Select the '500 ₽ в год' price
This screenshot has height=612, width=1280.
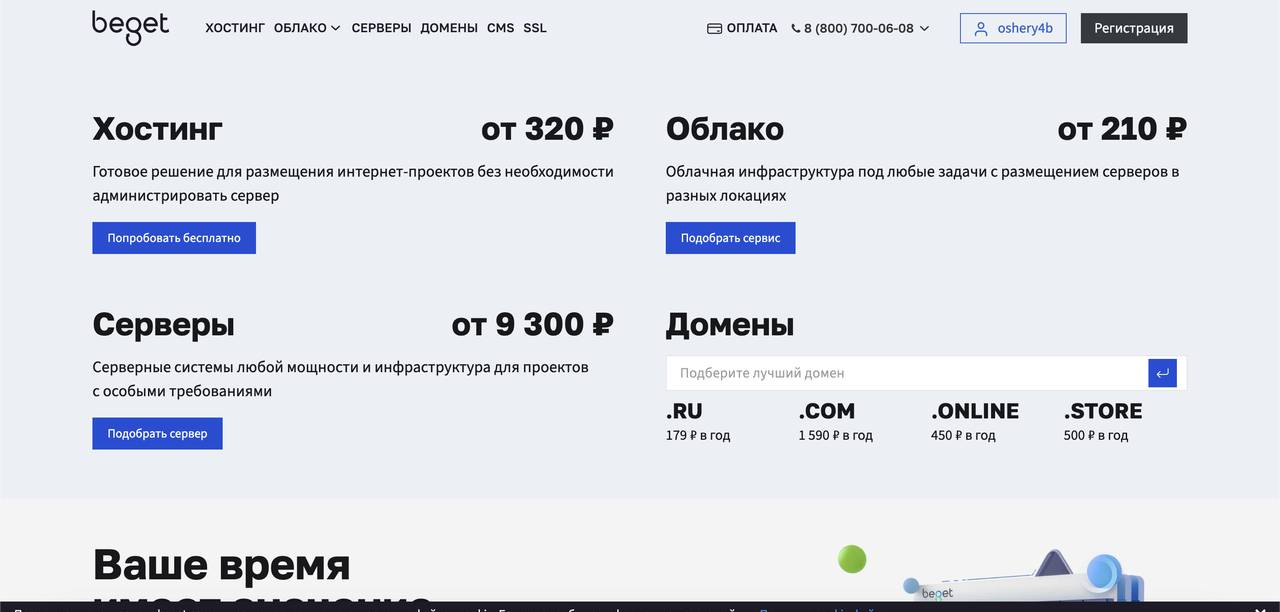tap(1096, 436)
